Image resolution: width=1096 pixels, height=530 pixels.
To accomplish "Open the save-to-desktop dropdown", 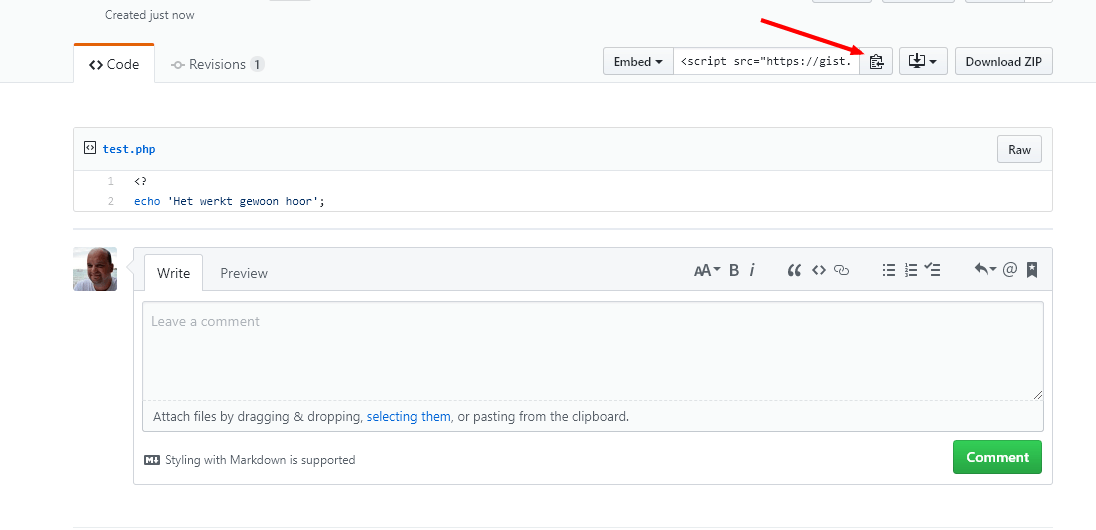I will (923, 62).
